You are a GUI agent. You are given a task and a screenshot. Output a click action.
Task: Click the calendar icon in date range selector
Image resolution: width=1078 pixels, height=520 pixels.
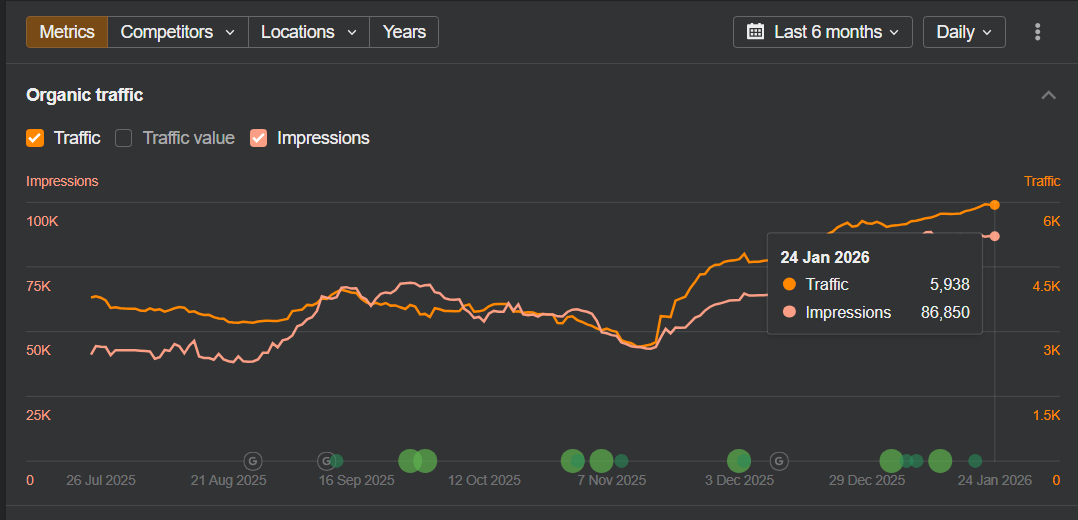(x=756, y=32)
